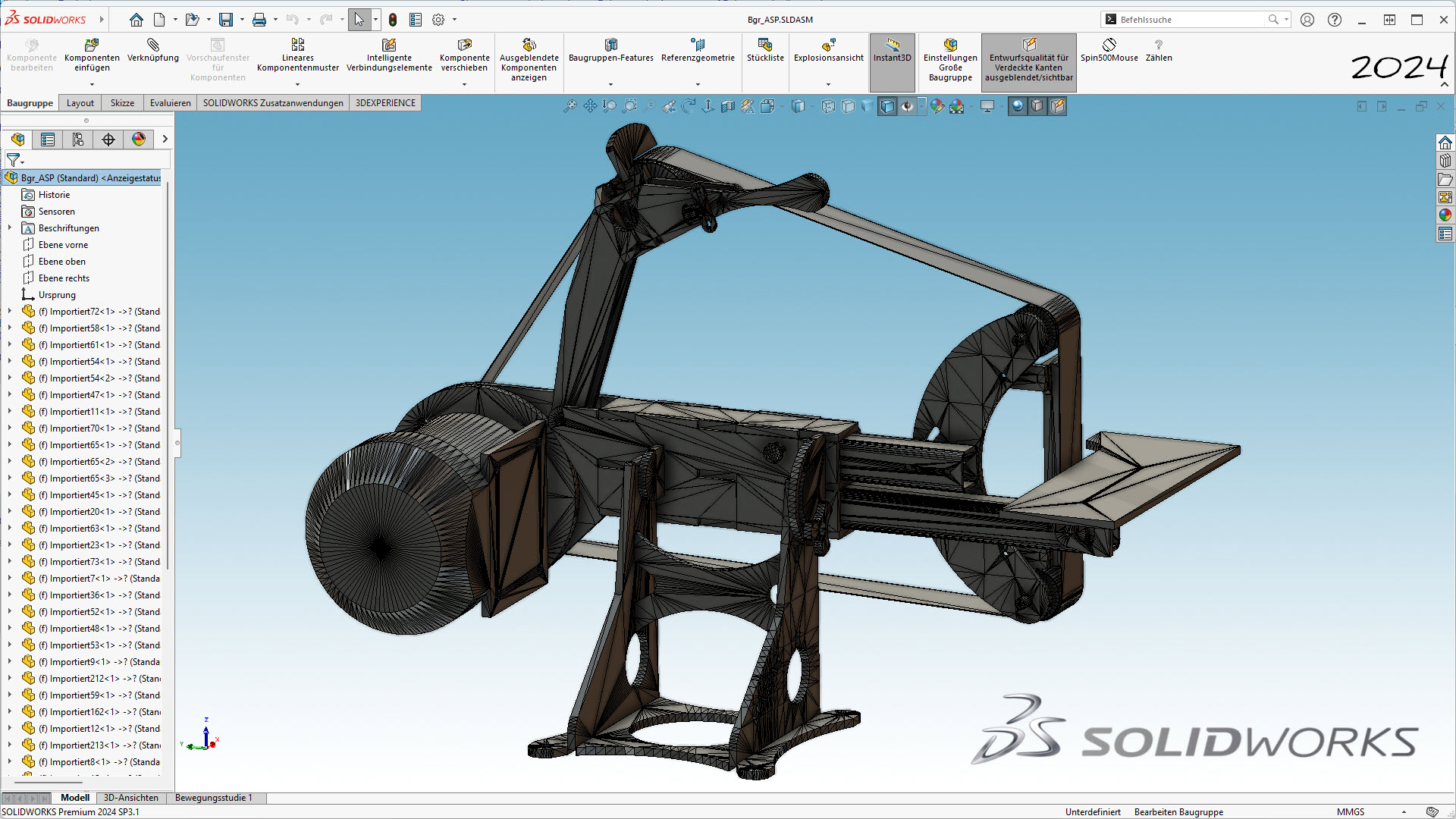Click into the Befehlssuche search field
The width and height of the screenshot is (1456, 819).
[1191, 20]
